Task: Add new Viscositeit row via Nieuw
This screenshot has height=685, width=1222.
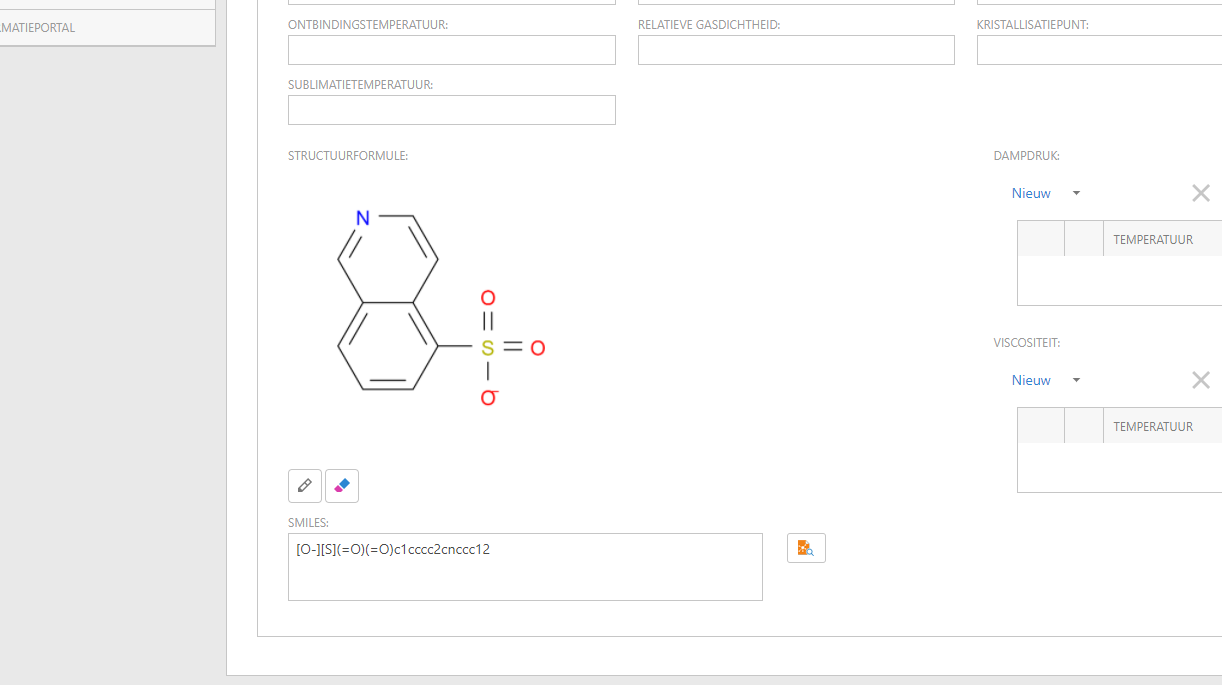Action: 1031,380
